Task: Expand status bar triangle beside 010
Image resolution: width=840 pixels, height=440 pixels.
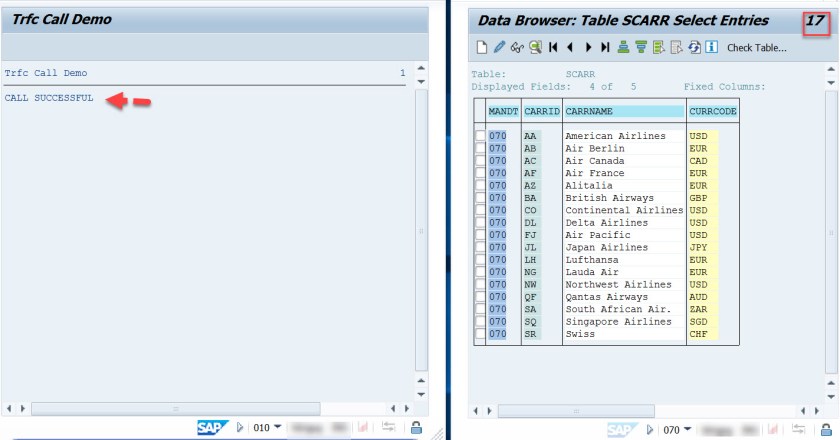Action: click(x=239, y=427)
